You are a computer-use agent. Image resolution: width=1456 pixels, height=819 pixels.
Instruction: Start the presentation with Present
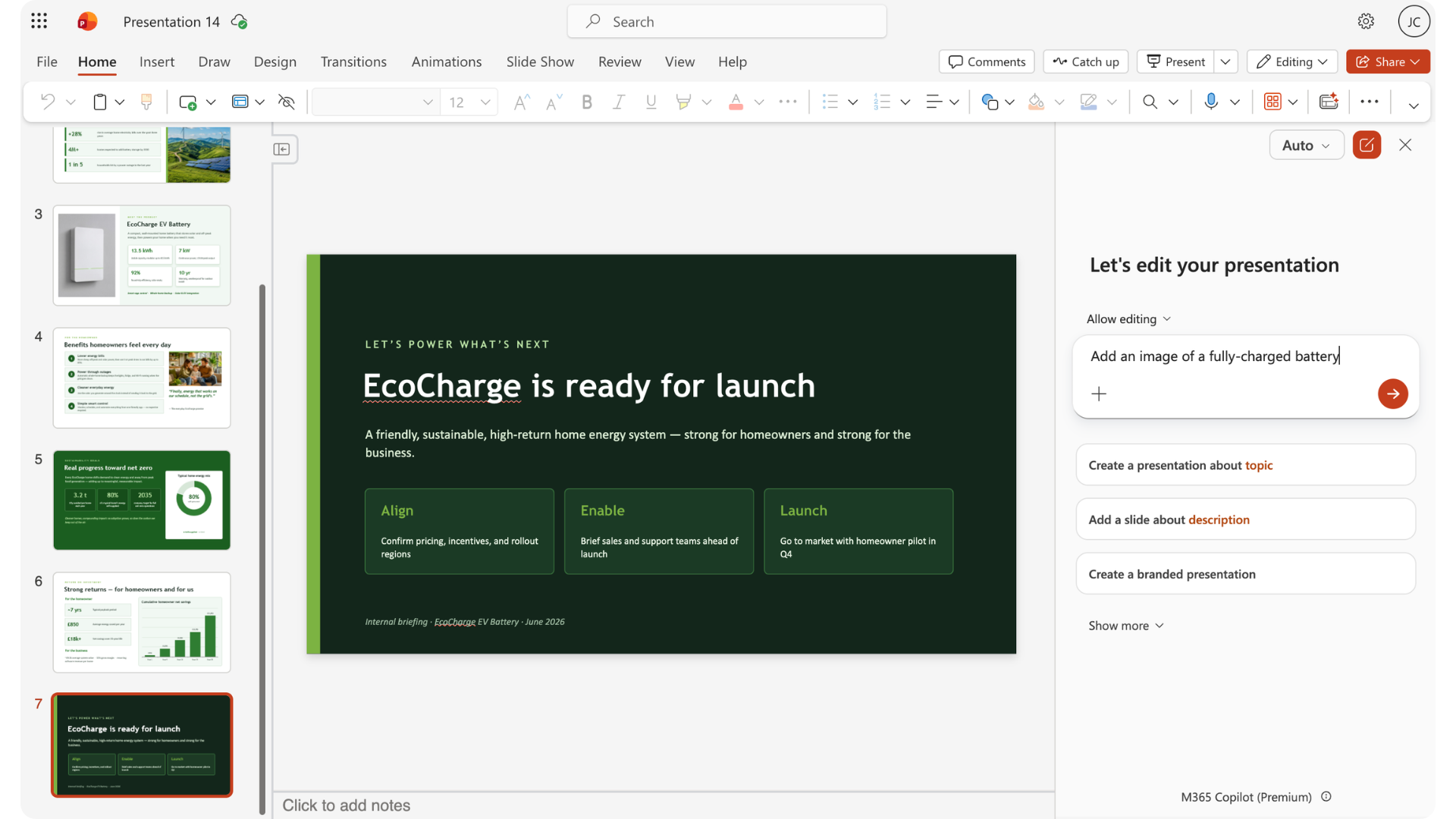1175,61
